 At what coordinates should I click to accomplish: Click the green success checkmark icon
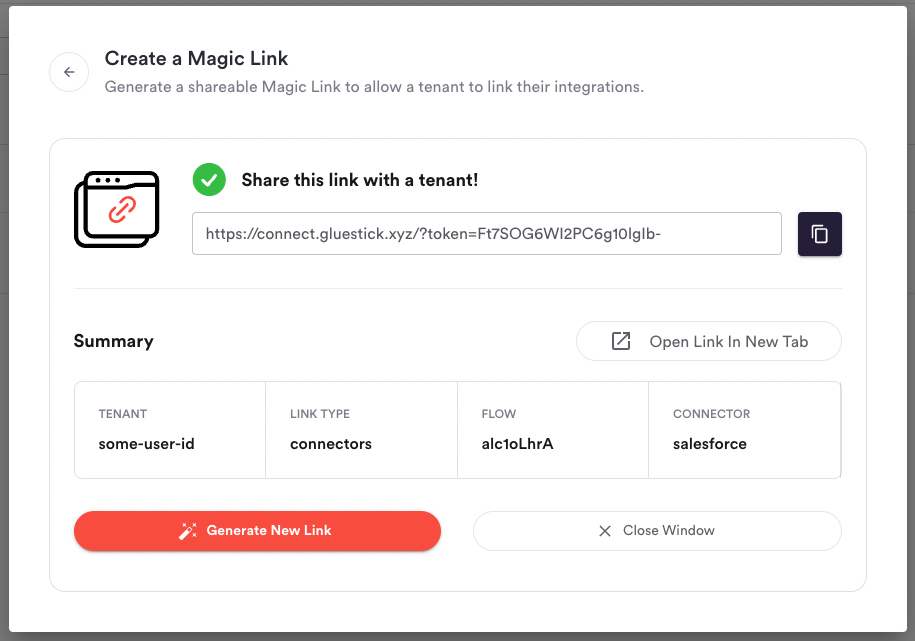pyautogui.click(x=209, y=180)
